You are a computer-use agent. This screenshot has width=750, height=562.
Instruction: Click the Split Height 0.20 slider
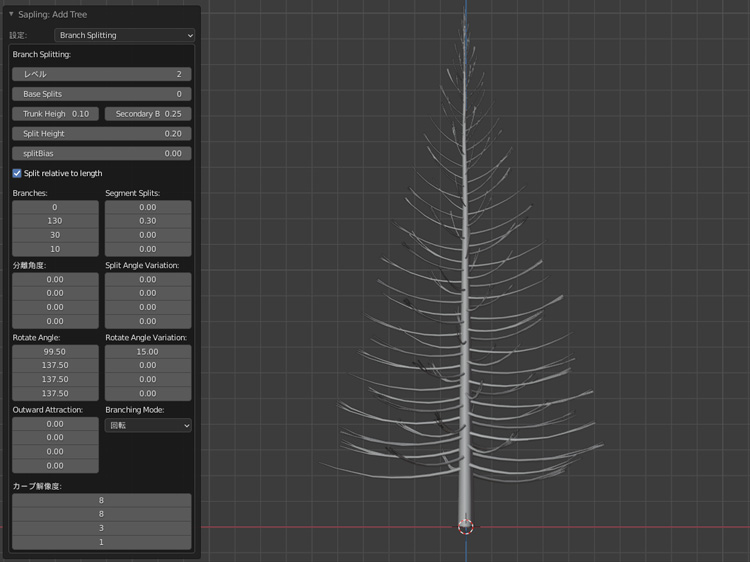point(101,134)
